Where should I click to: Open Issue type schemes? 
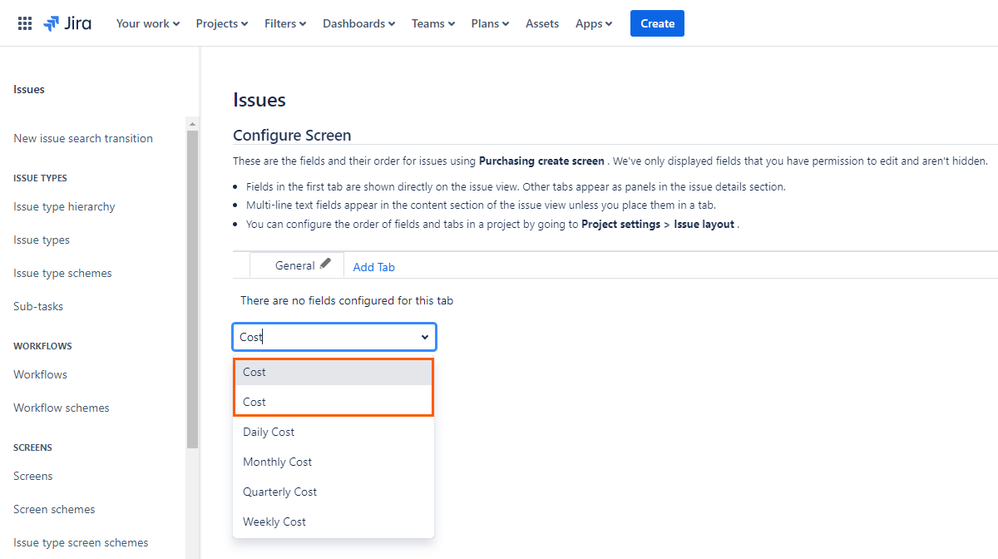click(62, 273)
